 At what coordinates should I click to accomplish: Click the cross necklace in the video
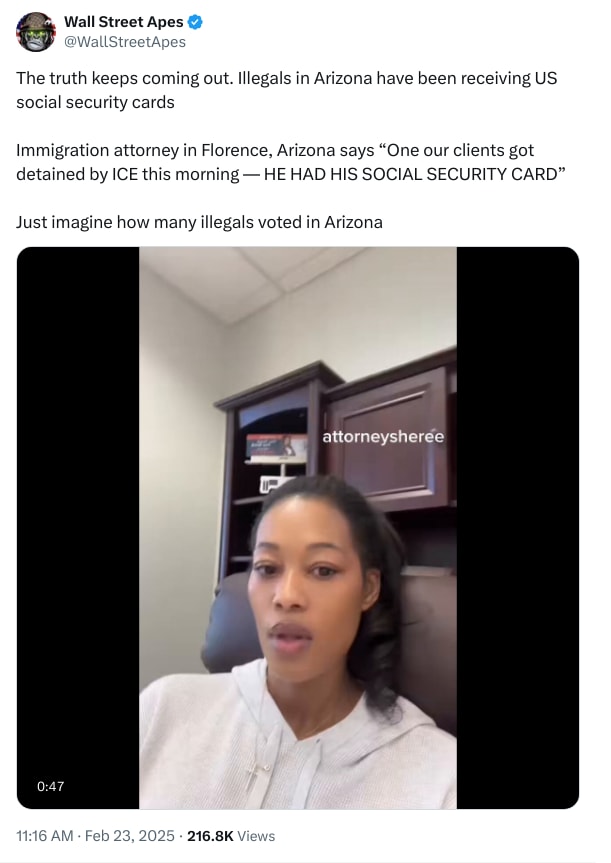252,775
